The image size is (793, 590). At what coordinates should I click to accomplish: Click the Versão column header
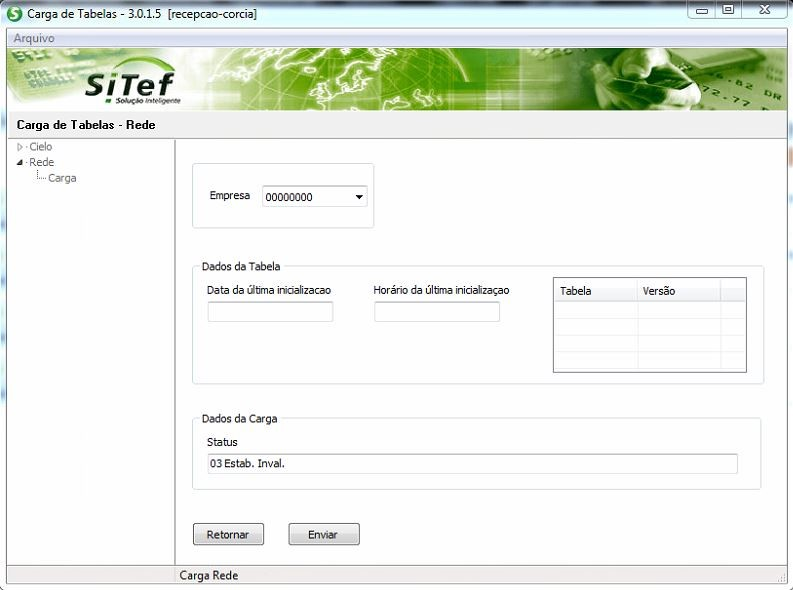coord(679,291)
